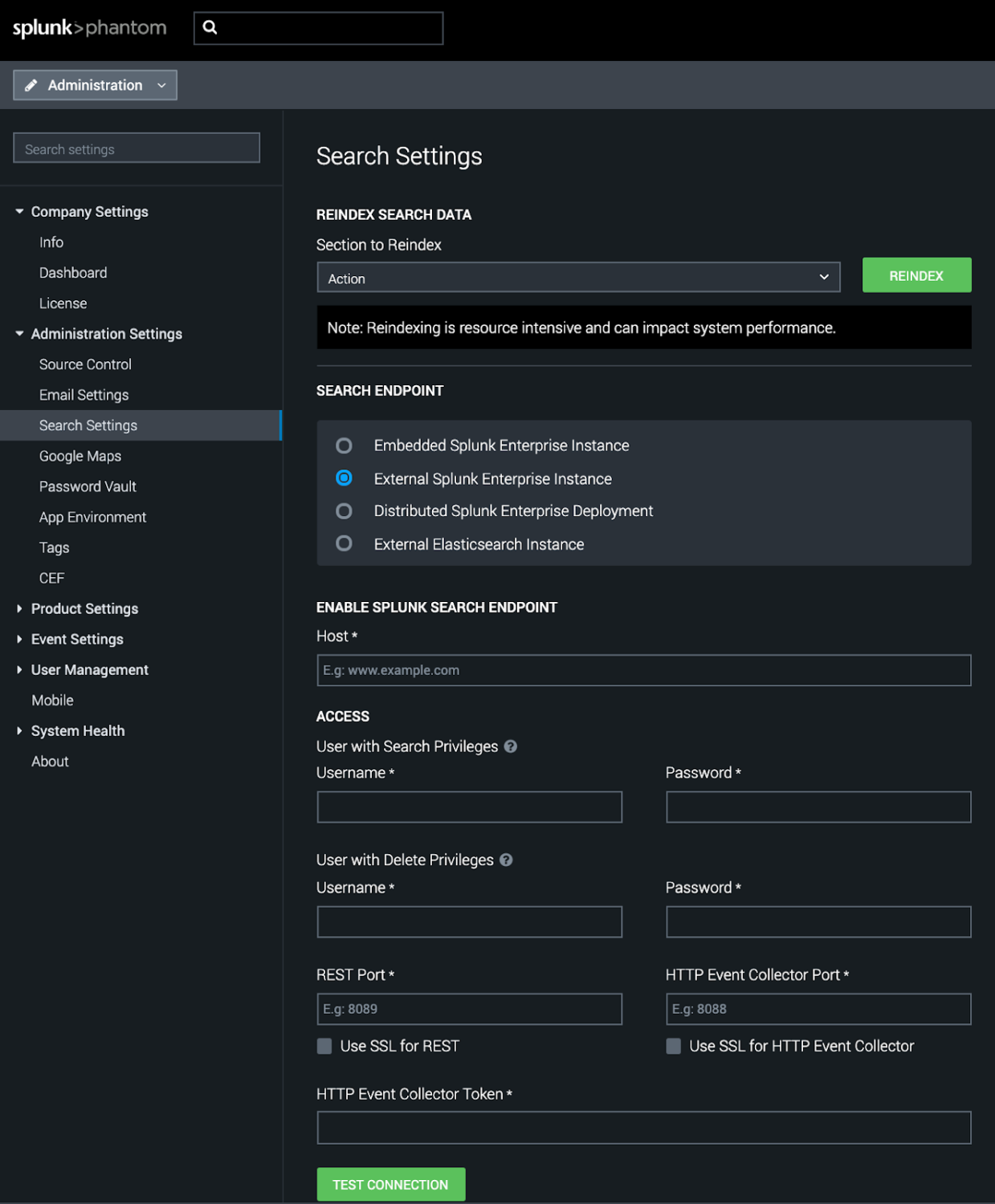Click the Host input field
995x1204 pixels.
642,670
